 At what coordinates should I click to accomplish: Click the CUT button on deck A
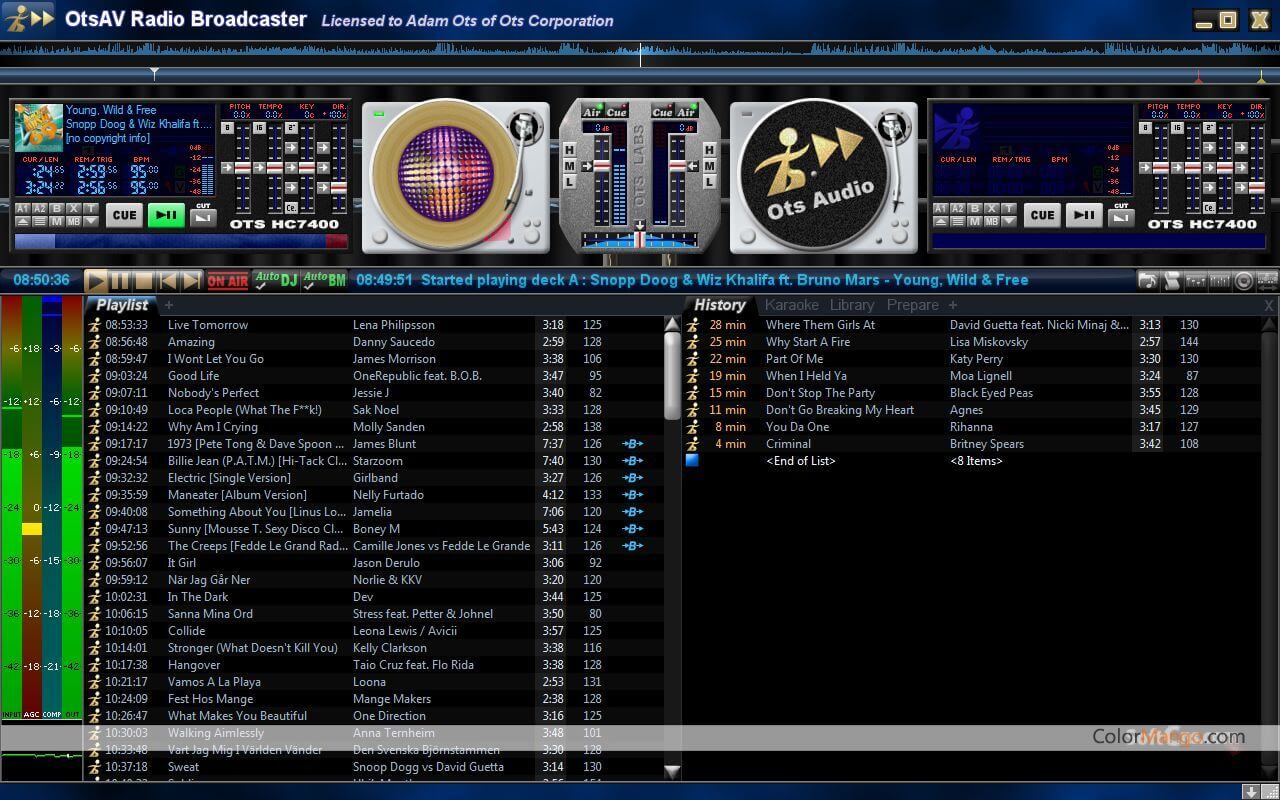[203, 218]
